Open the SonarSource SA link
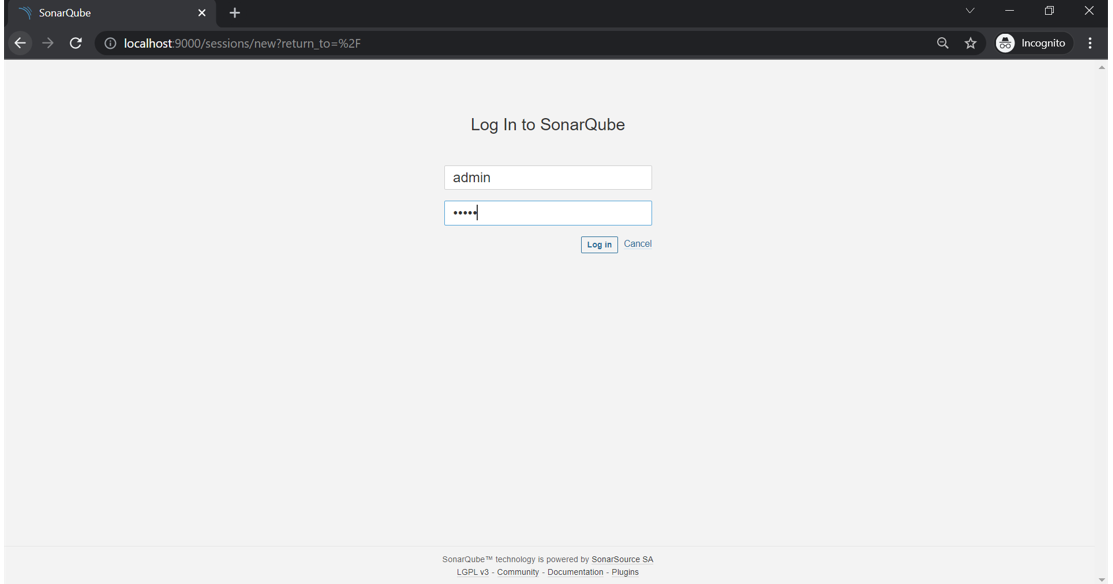The width and height of the screenshot is (1113, 584). point(622,559)
